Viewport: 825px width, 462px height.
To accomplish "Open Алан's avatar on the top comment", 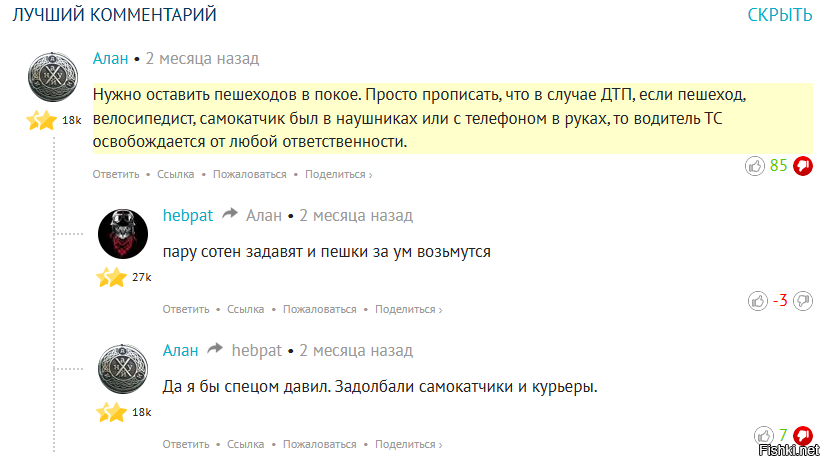I will coord(54,78).
